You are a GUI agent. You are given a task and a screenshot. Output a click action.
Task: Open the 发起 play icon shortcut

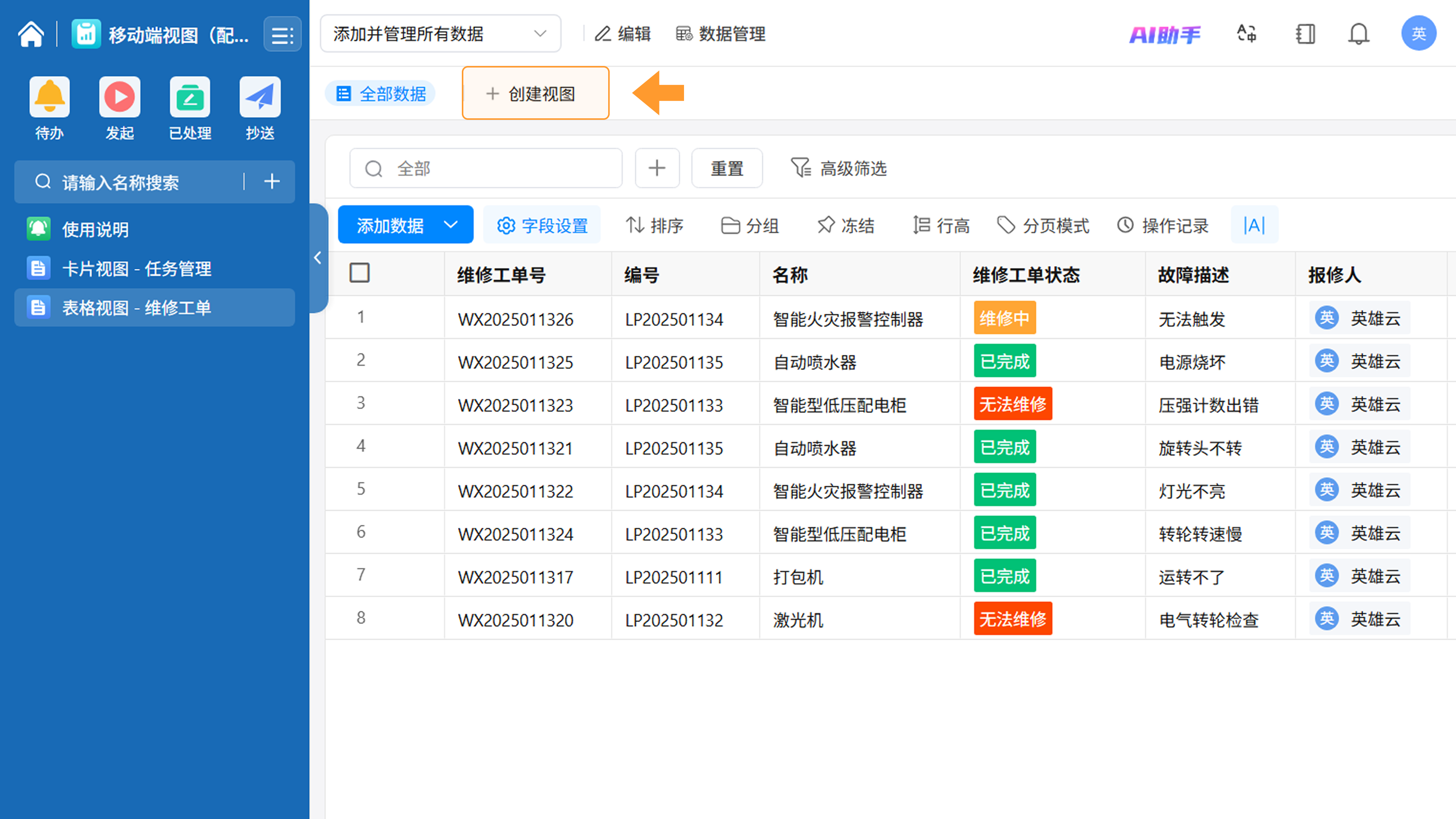coord(119,97)
